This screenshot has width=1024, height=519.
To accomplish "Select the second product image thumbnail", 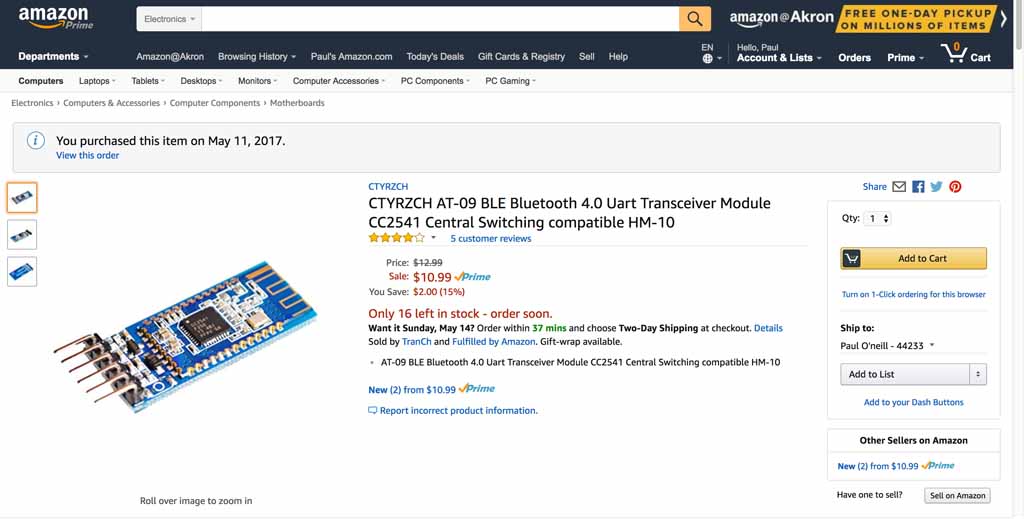I will 22,235.
